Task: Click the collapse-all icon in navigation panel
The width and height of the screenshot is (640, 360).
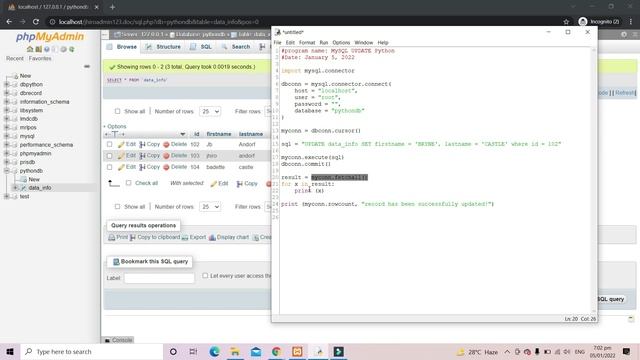Action: click(87, 66)
